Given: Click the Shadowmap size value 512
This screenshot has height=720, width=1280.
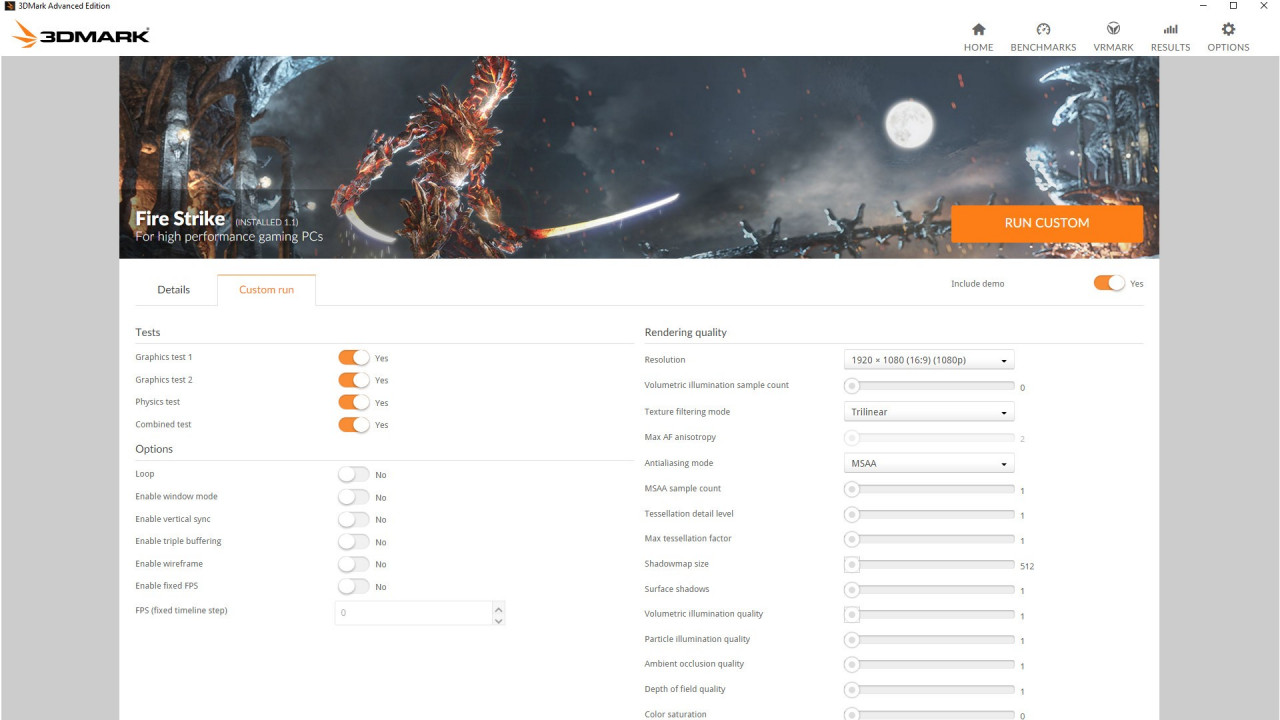Looking at the screenshot, I should 1027,566.
